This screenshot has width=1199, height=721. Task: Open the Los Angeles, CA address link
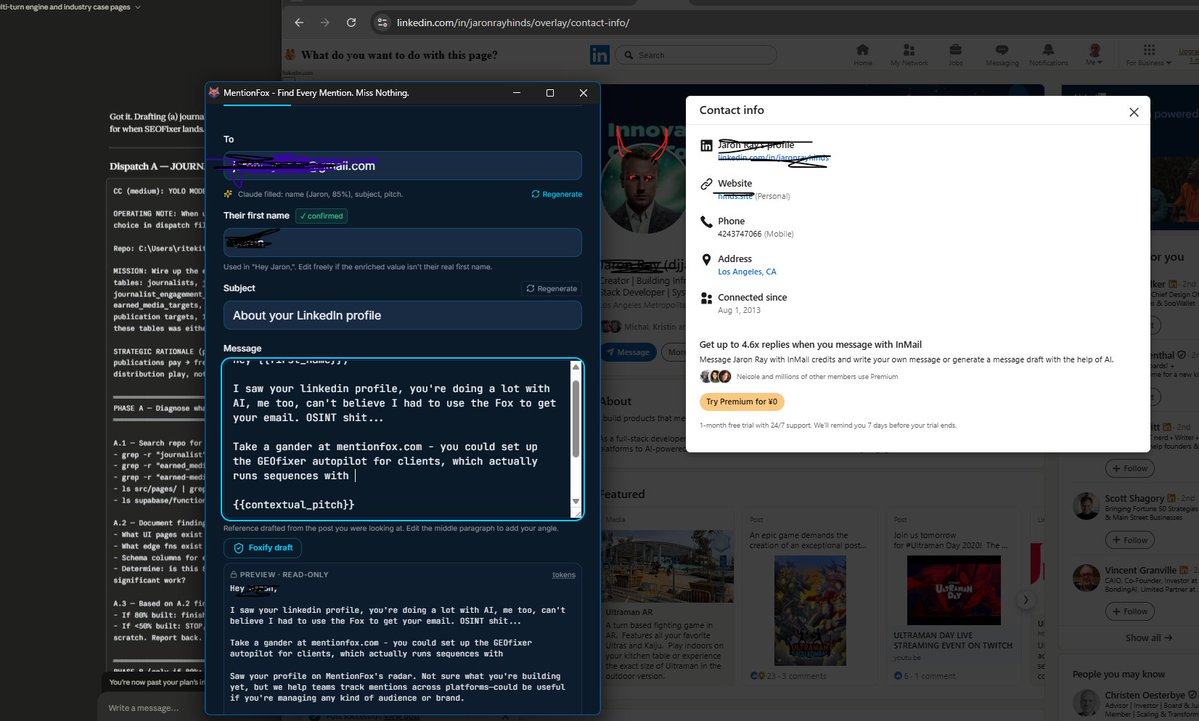pyautogui.click(x=747, y=271)
